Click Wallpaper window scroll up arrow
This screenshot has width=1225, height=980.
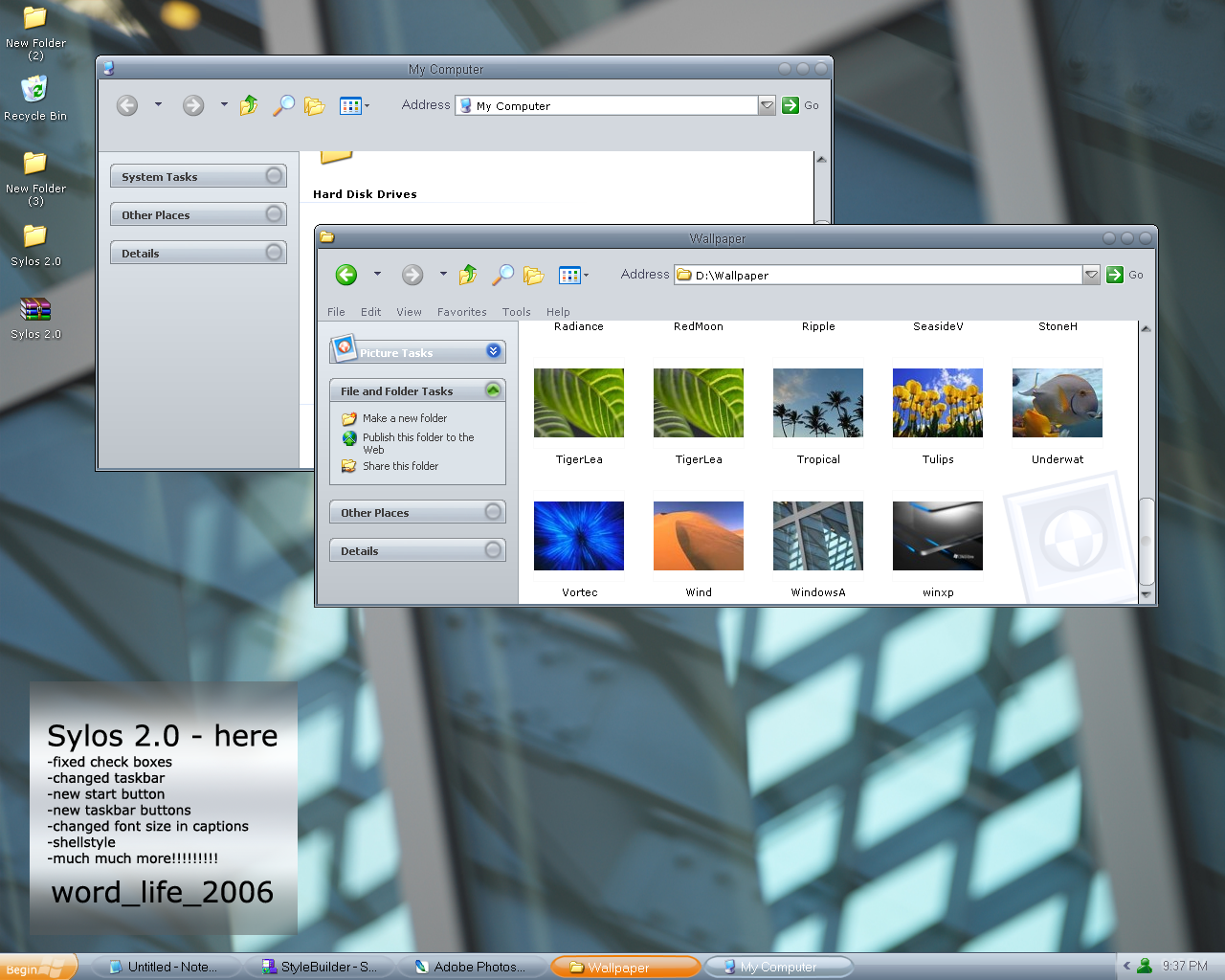(1146, 328)
